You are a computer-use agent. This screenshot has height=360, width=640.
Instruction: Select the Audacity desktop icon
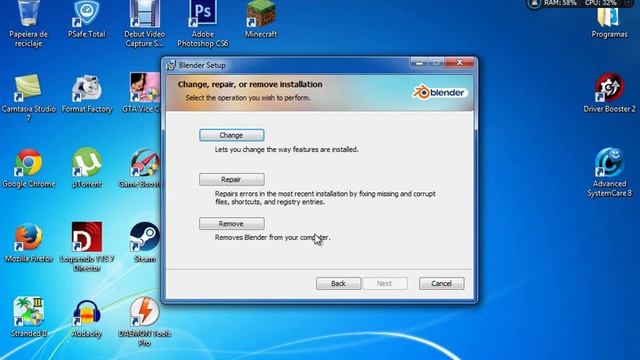click(x=86, y=318)
